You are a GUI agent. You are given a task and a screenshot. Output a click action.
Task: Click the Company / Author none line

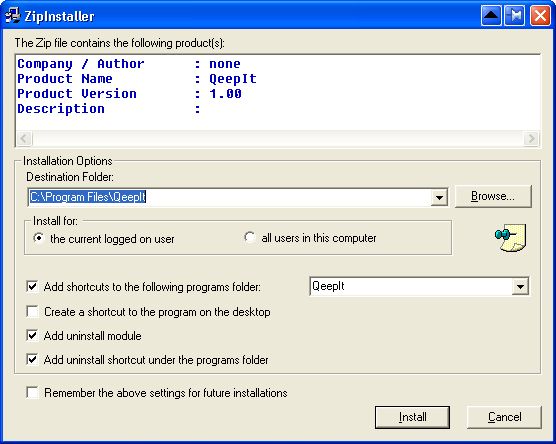coord(129,64)
